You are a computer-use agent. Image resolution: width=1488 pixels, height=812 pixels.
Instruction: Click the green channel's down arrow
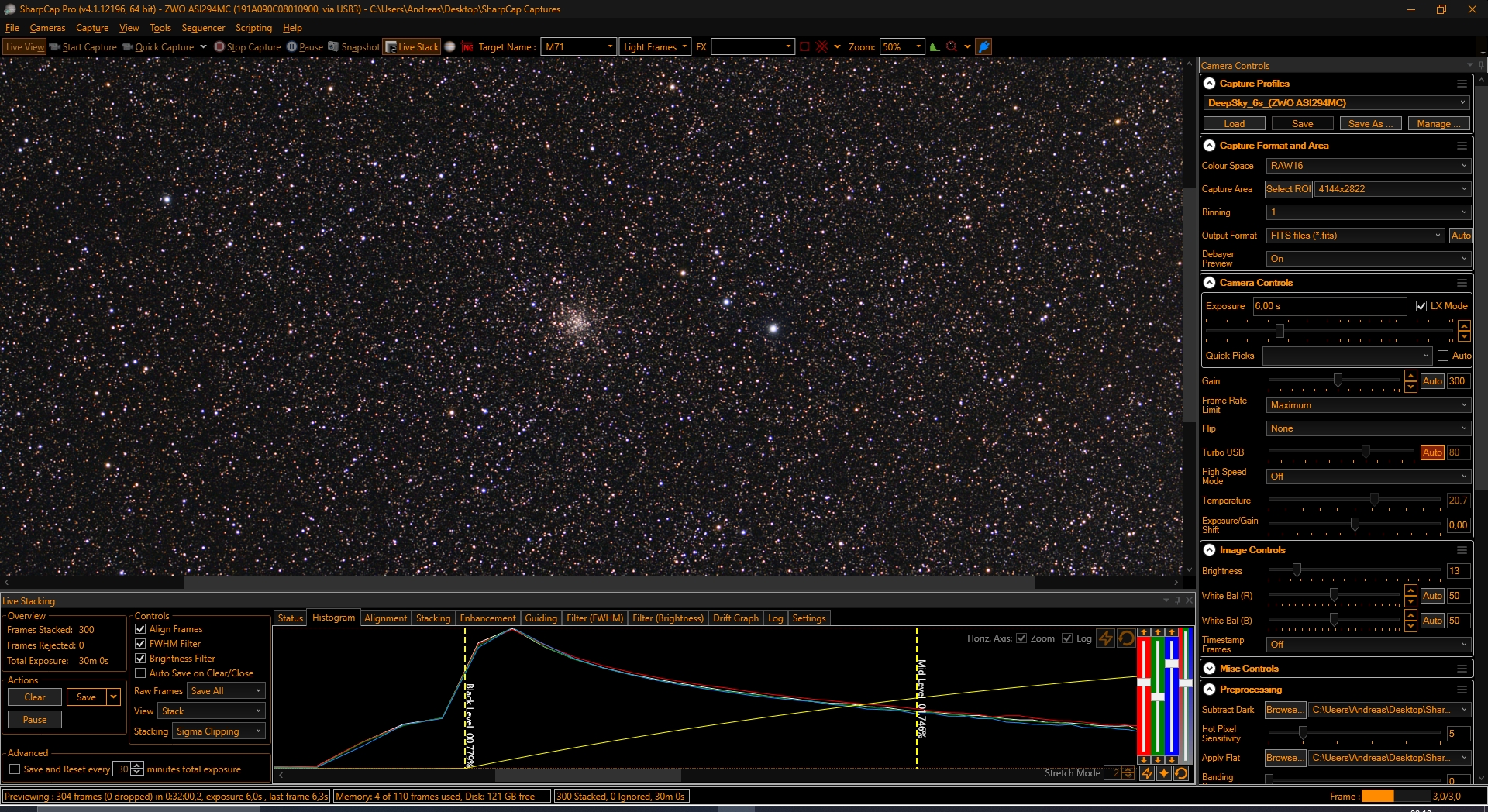1158,759
